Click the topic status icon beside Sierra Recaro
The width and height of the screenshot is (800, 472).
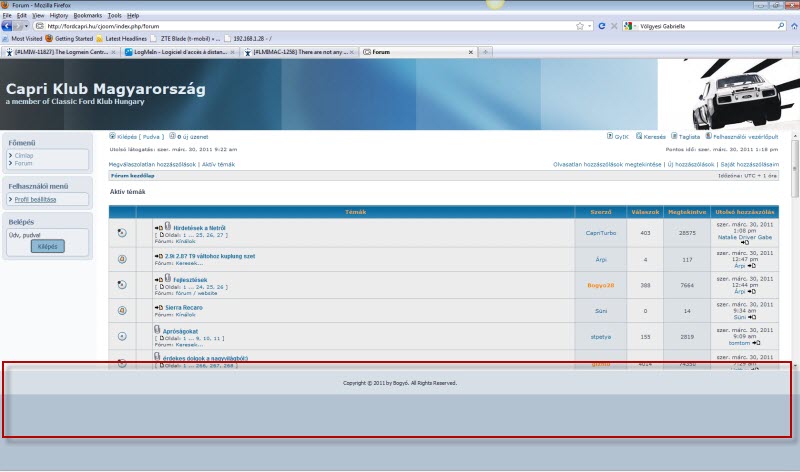[x=122, y=311]
